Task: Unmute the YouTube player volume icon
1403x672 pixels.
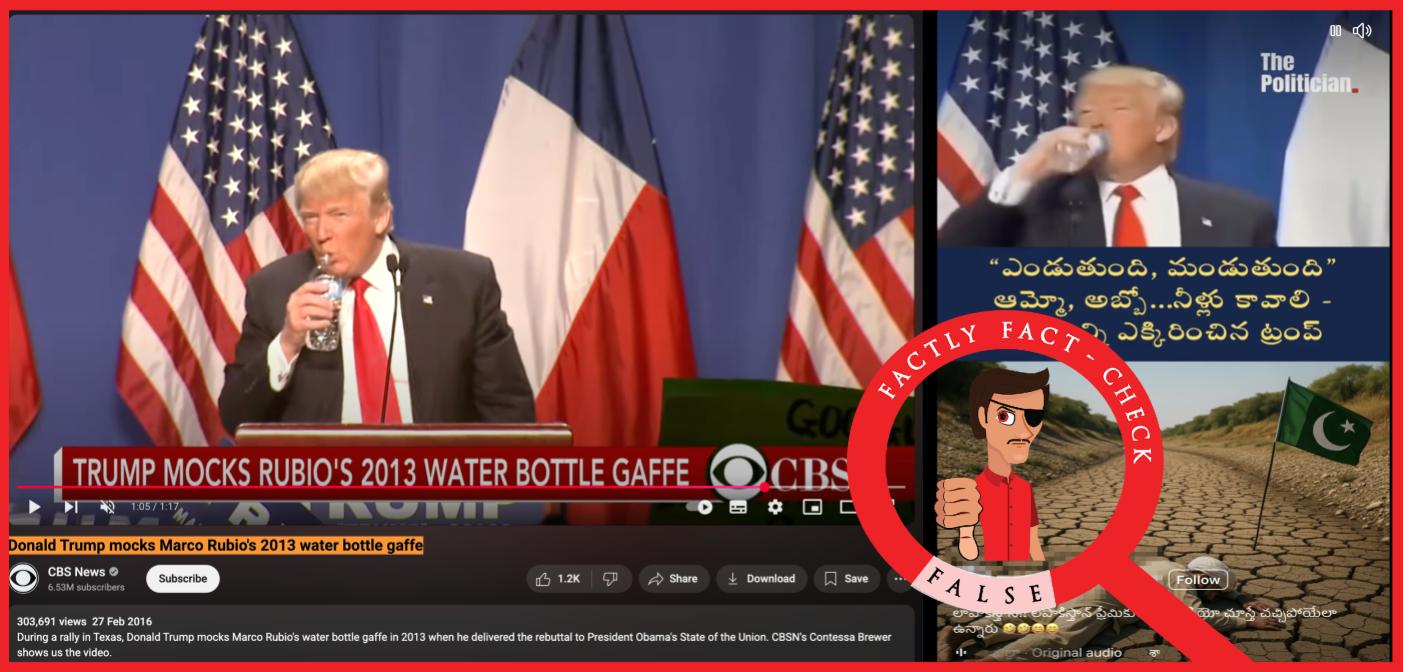Action: pyautogui.click(x=107, y=507)
